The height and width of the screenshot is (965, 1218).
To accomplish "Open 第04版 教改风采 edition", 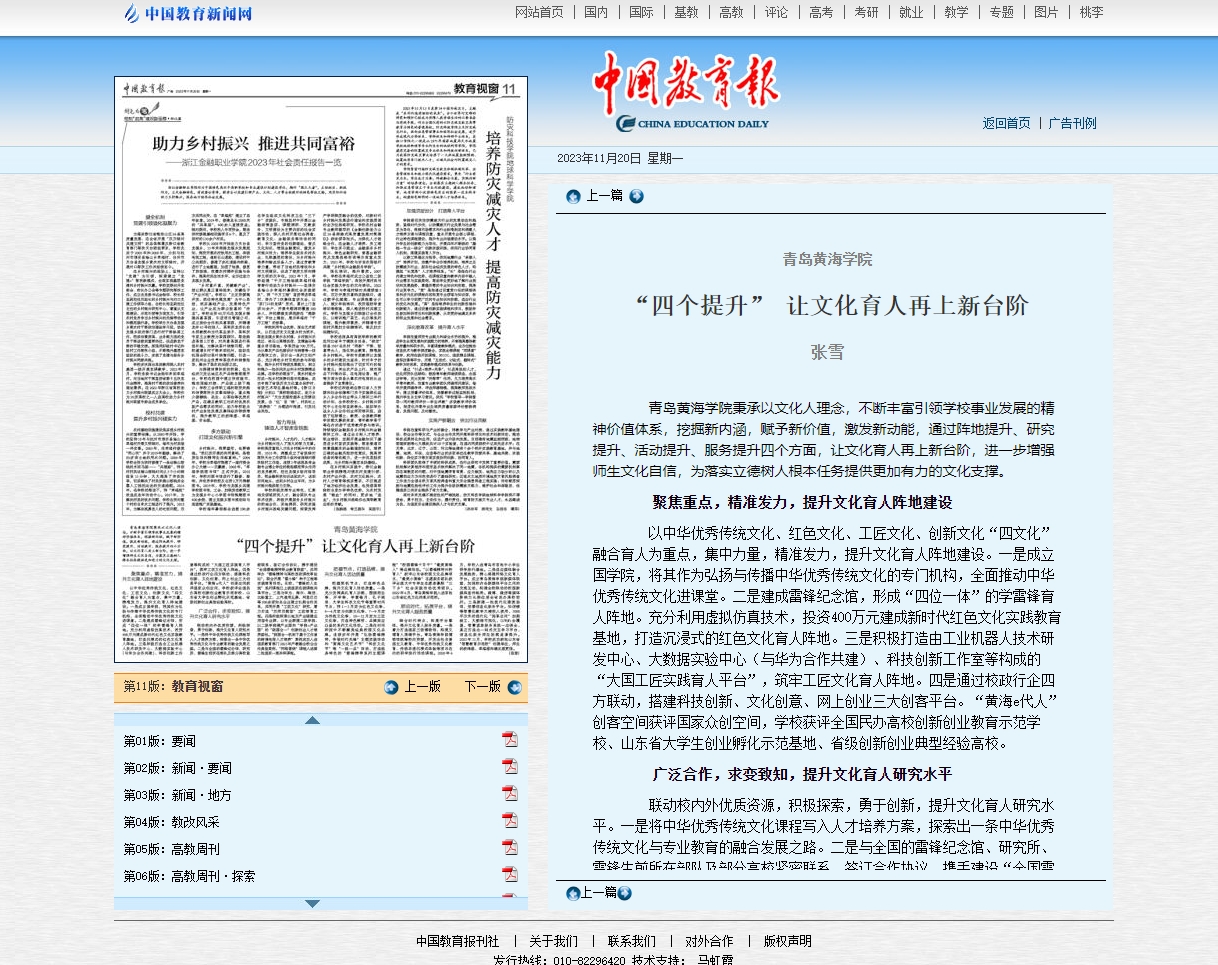I will tap(171, 822).
